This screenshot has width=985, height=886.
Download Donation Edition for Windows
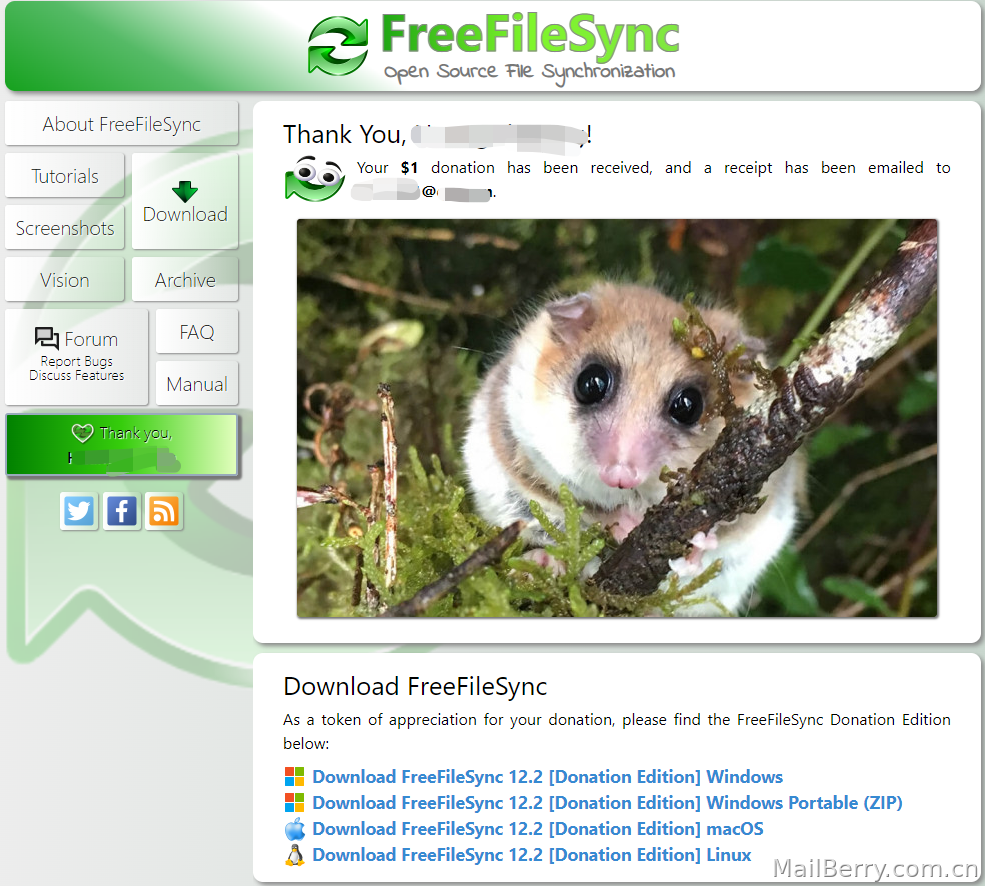547,777
